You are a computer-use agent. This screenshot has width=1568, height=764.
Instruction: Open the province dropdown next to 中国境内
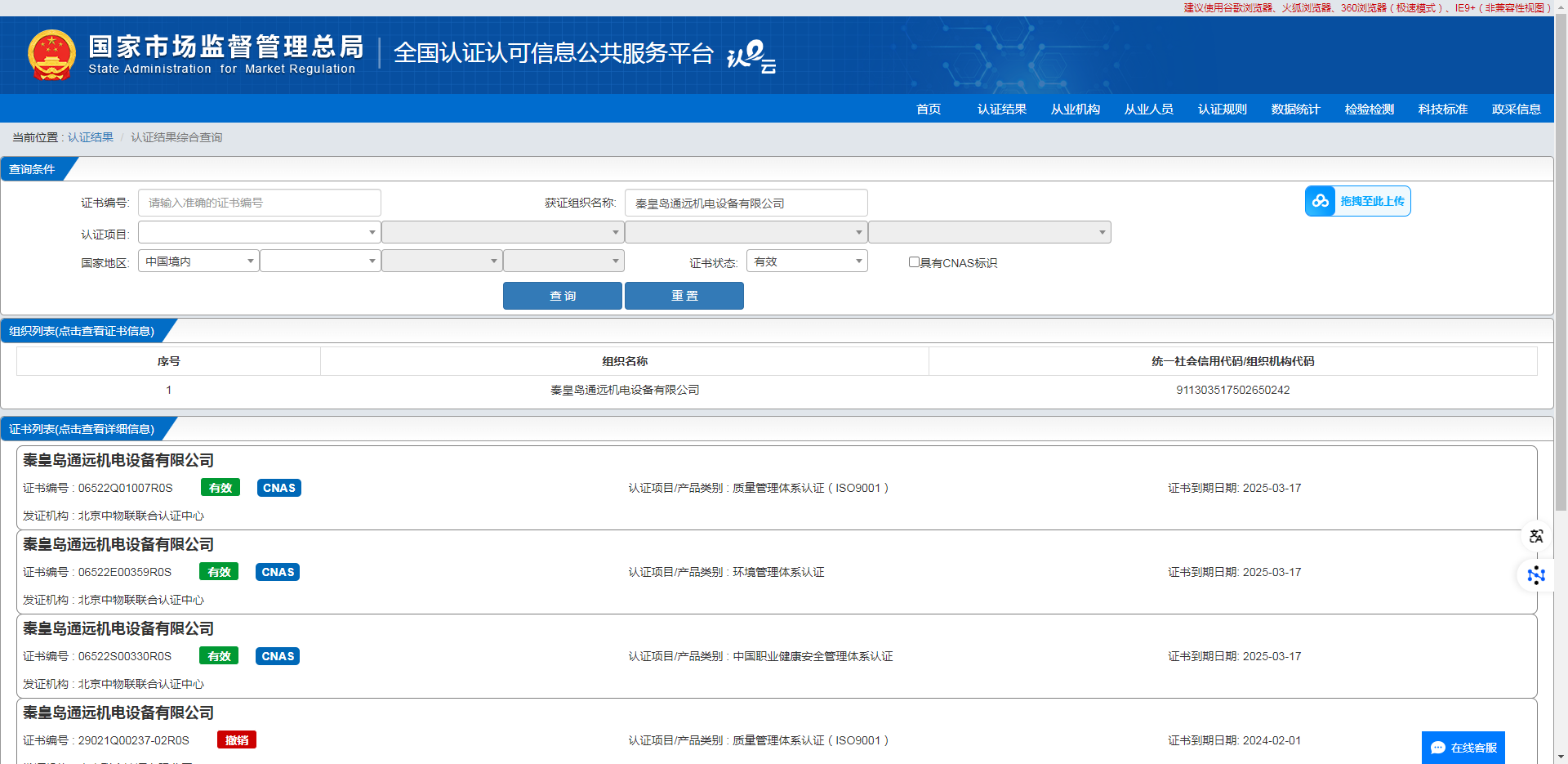click(x=320, y=261)
